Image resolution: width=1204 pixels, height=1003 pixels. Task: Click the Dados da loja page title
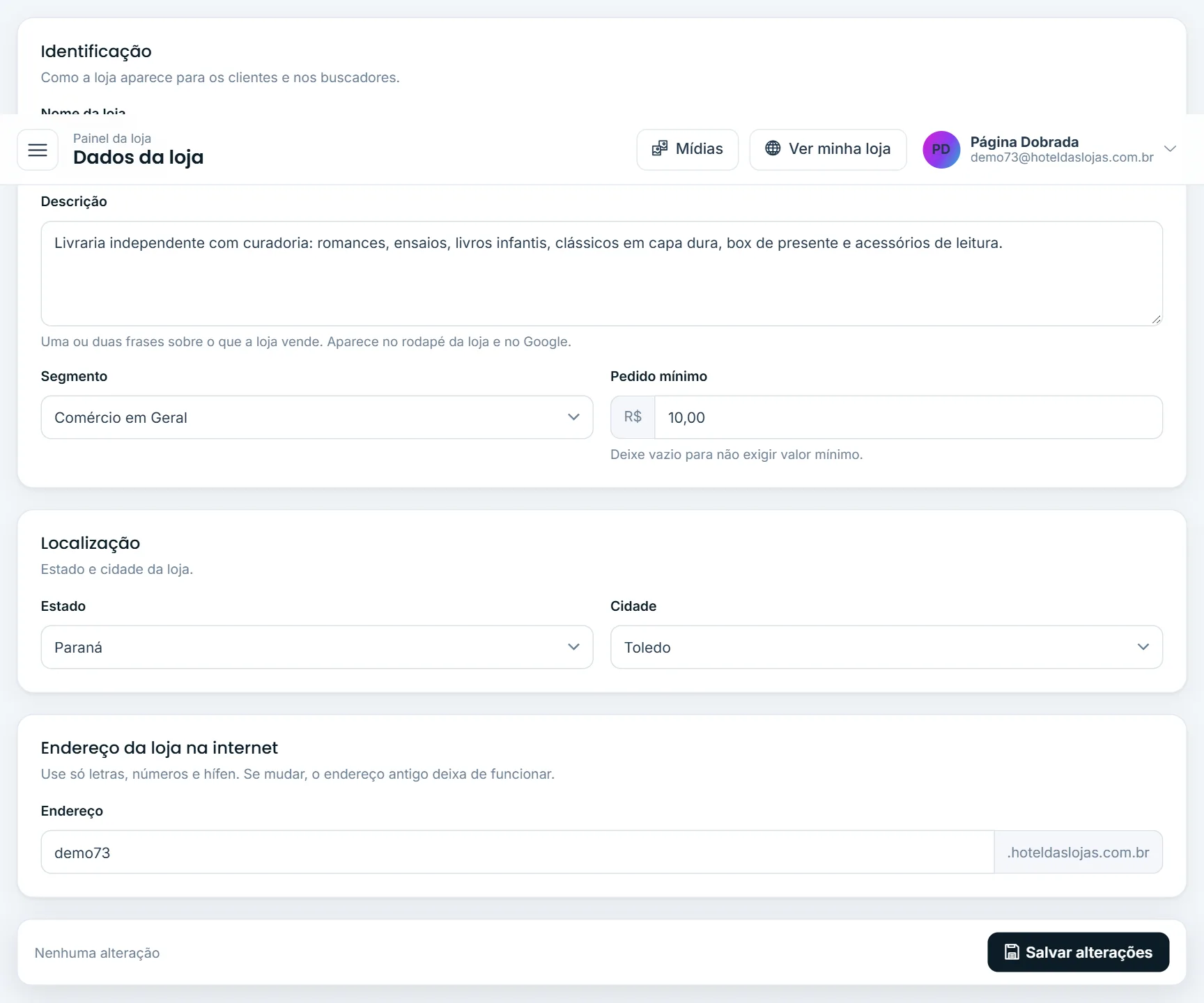[x=139, y=157]
